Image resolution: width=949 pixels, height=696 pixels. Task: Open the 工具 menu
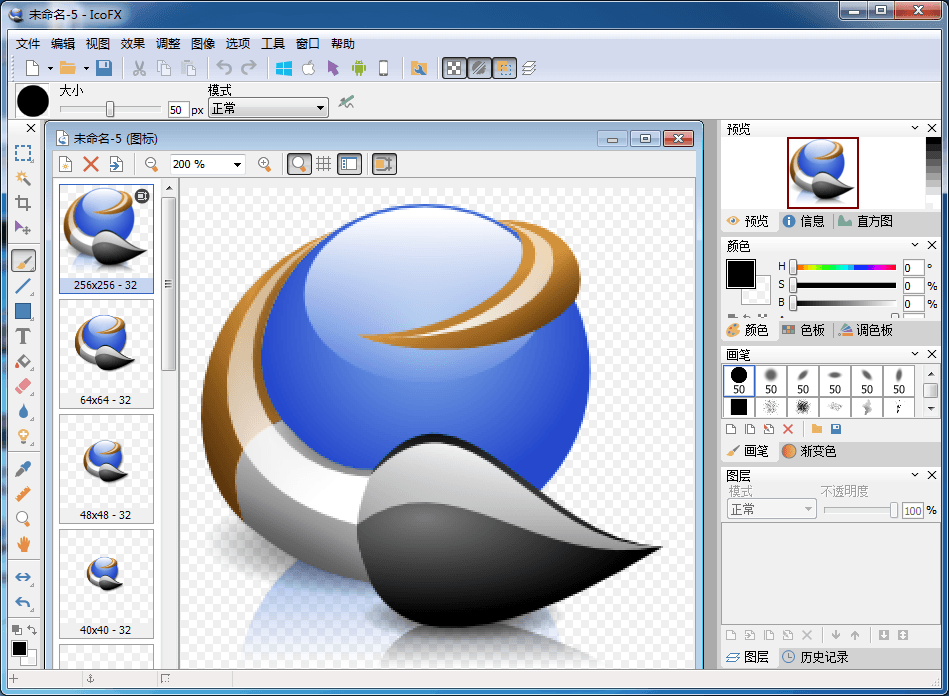272,44
